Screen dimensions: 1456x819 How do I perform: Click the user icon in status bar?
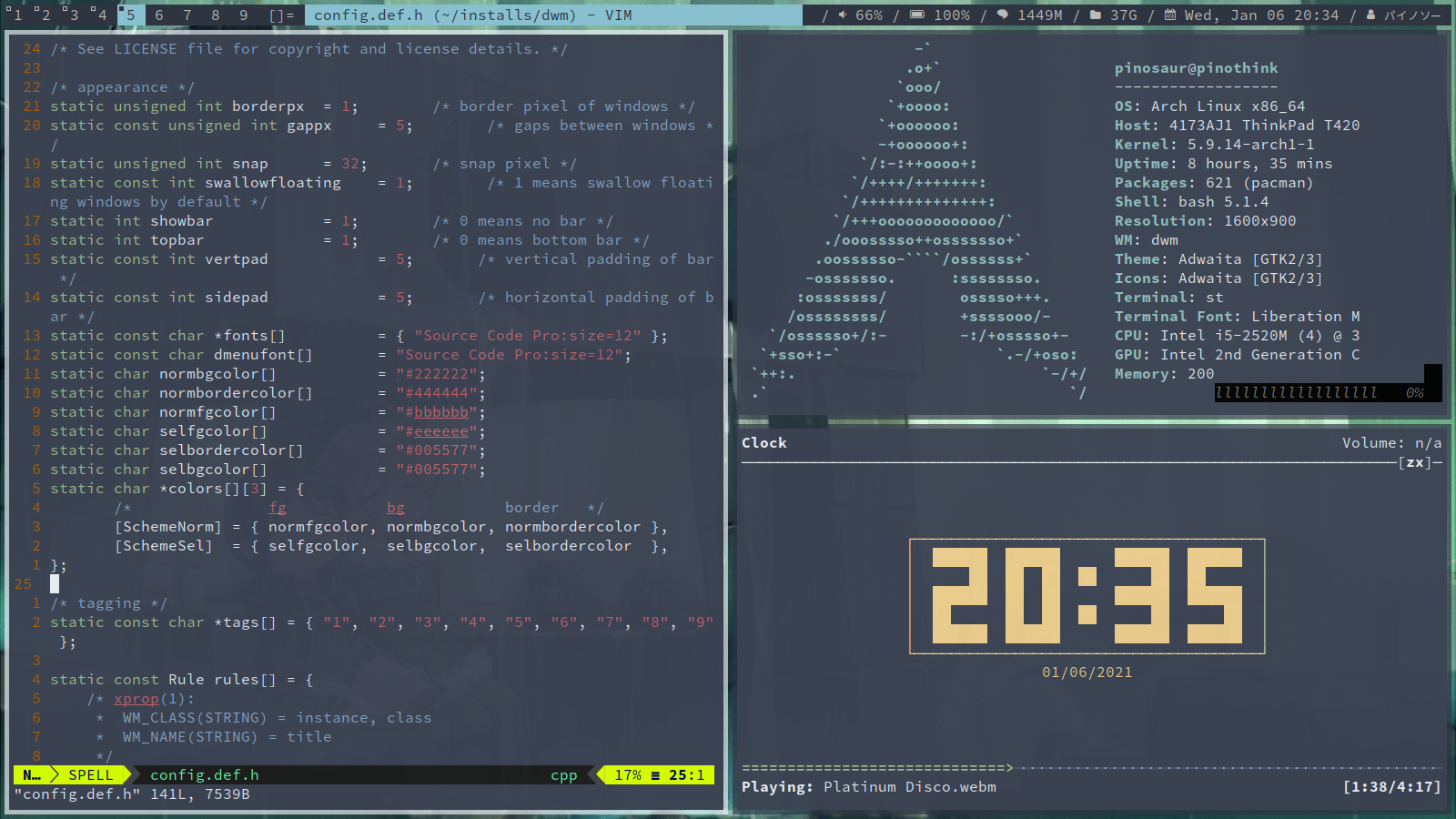pyautogui.click(x=1370, y=15)
